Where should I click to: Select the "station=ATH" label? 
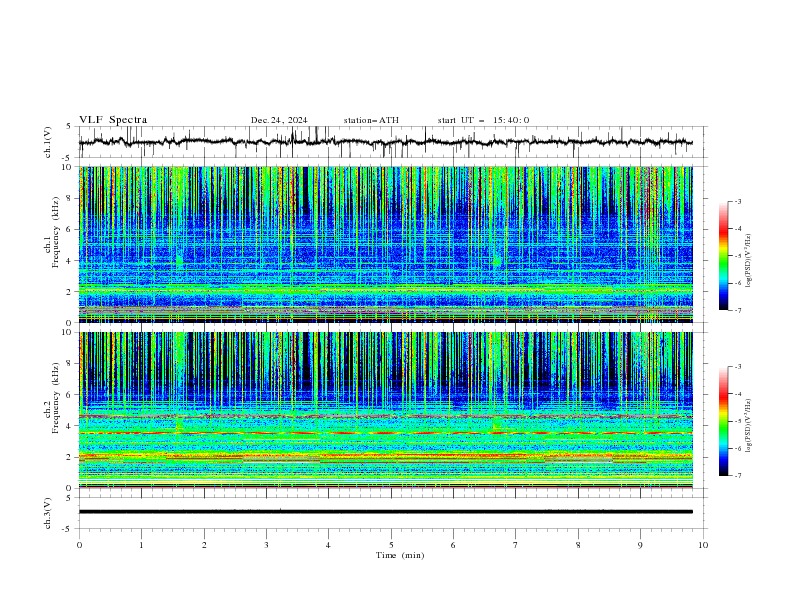point(371,120)
